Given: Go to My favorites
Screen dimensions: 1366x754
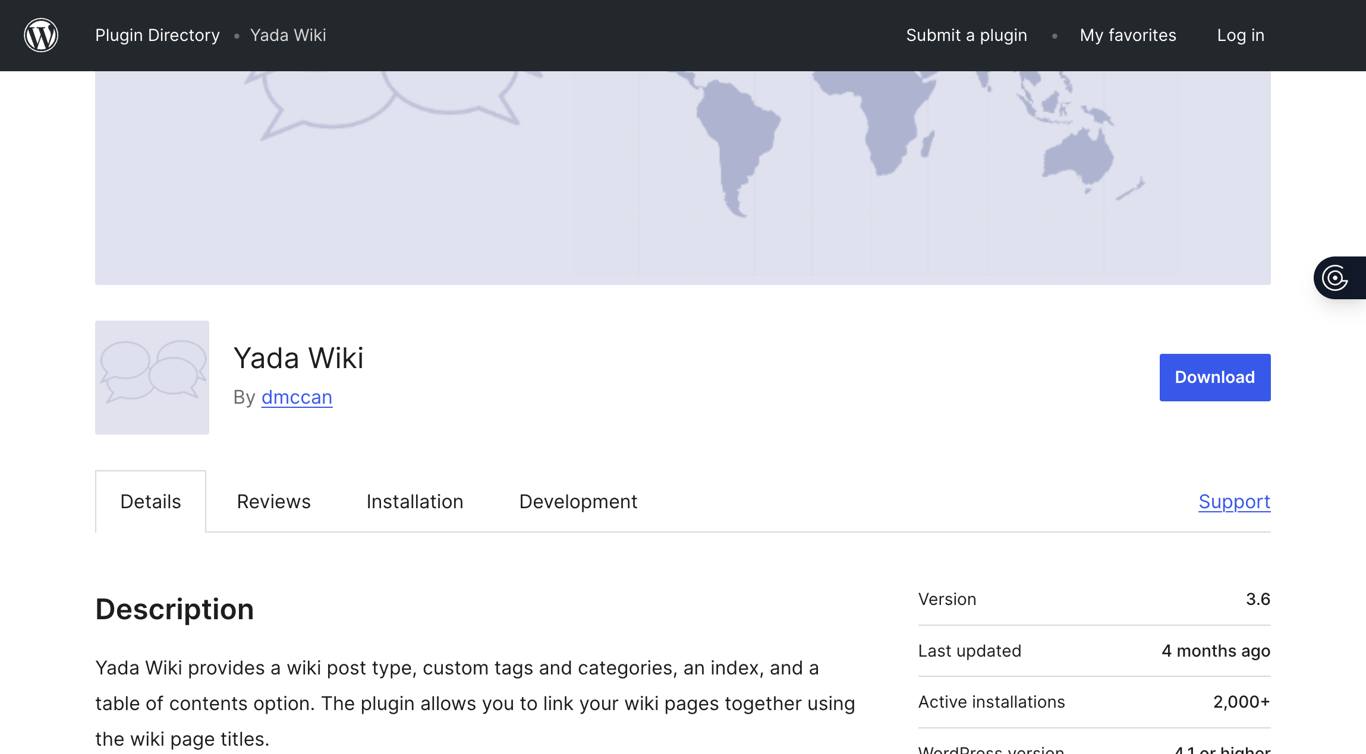Looking at the screenshot, I should click(x=1127, y=35).
